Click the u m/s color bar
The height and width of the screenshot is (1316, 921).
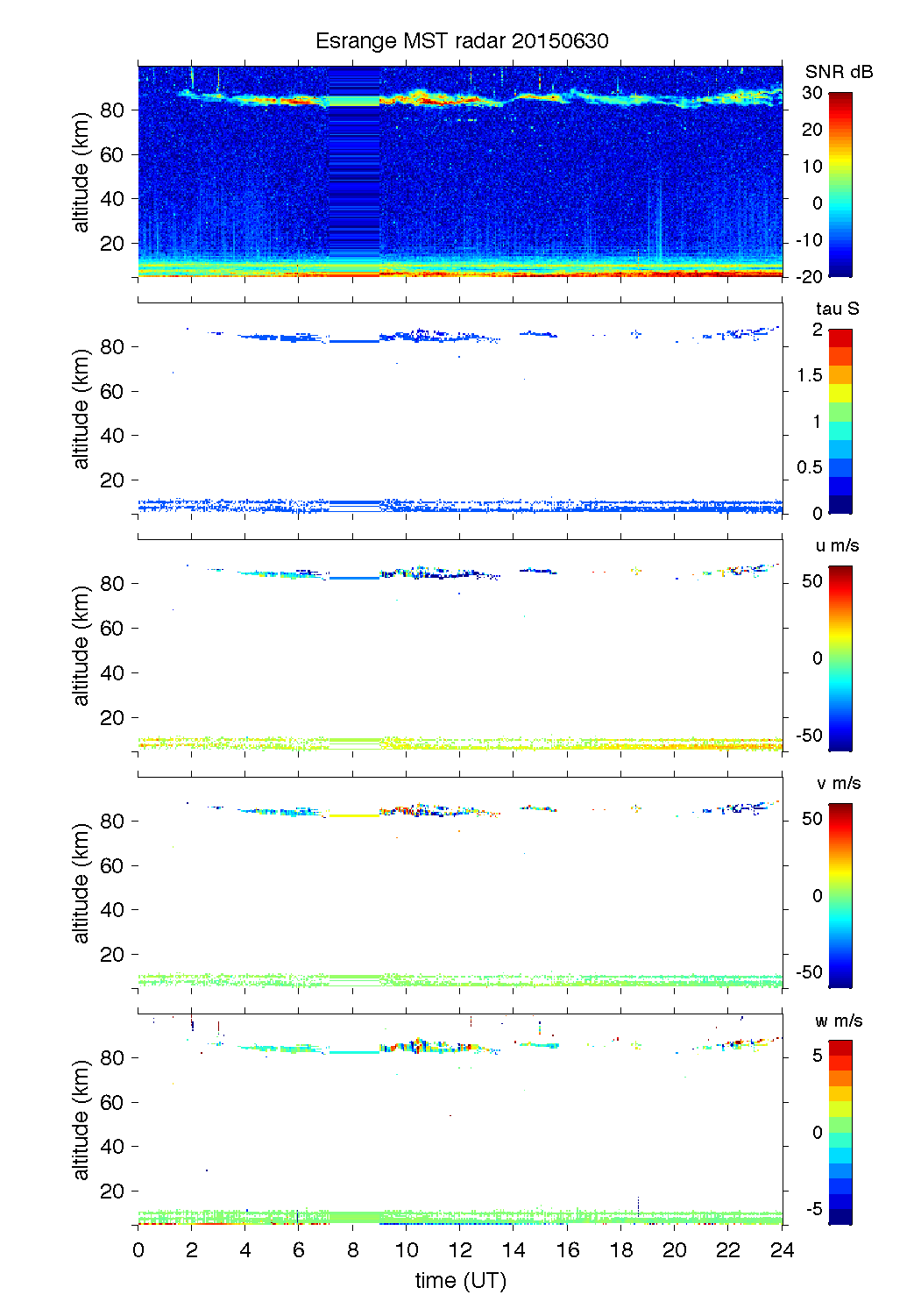coord(840,658)
